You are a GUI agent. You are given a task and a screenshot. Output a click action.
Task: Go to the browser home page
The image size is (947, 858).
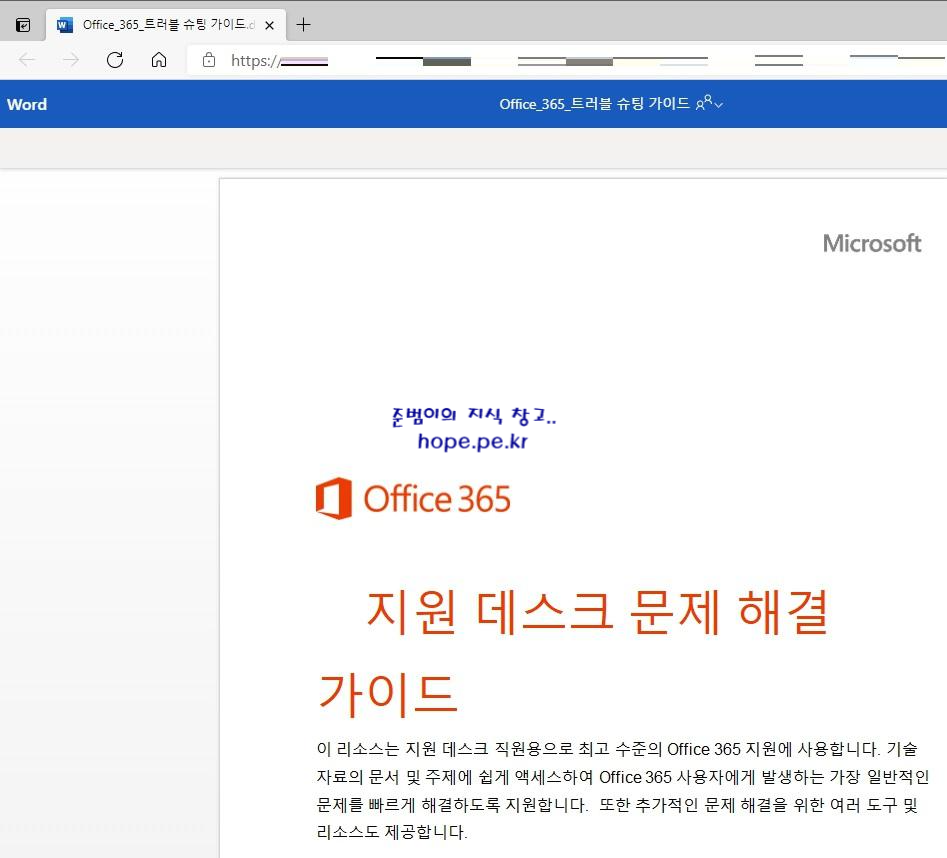[x=159, y=60]
